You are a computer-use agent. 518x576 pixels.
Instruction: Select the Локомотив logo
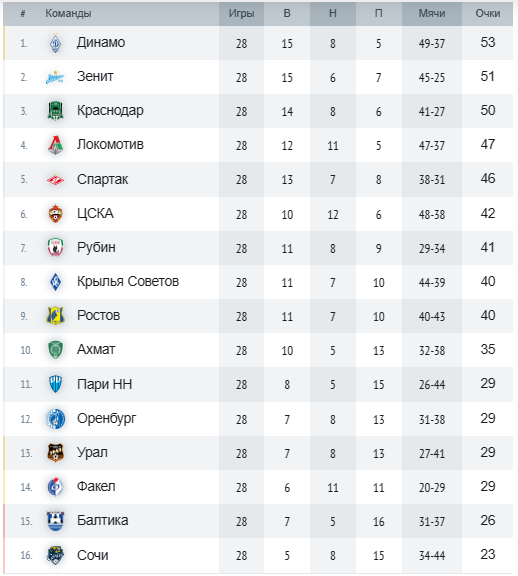point(55,145)
